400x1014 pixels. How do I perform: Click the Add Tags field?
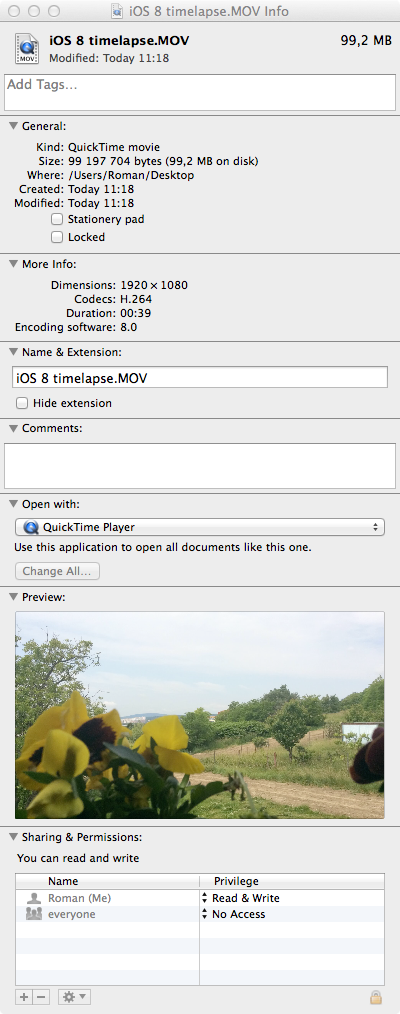200,92
